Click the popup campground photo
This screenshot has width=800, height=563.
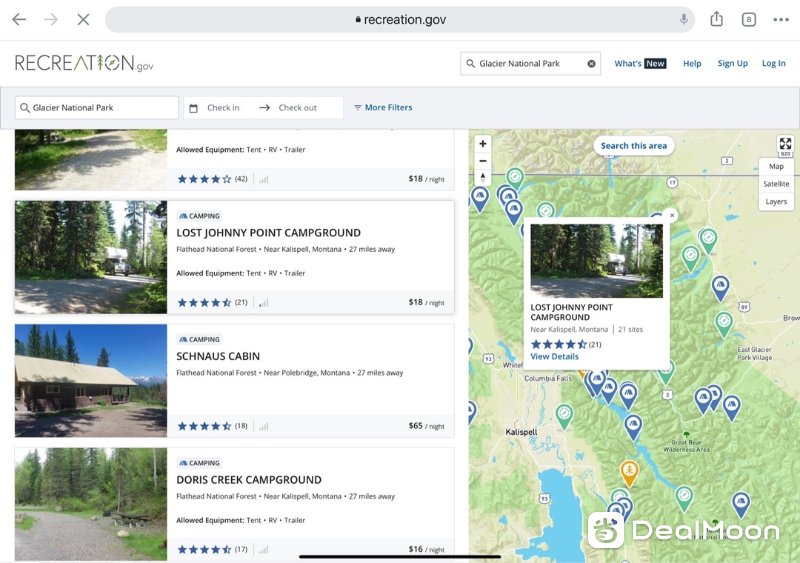click(x=596, y=261)
